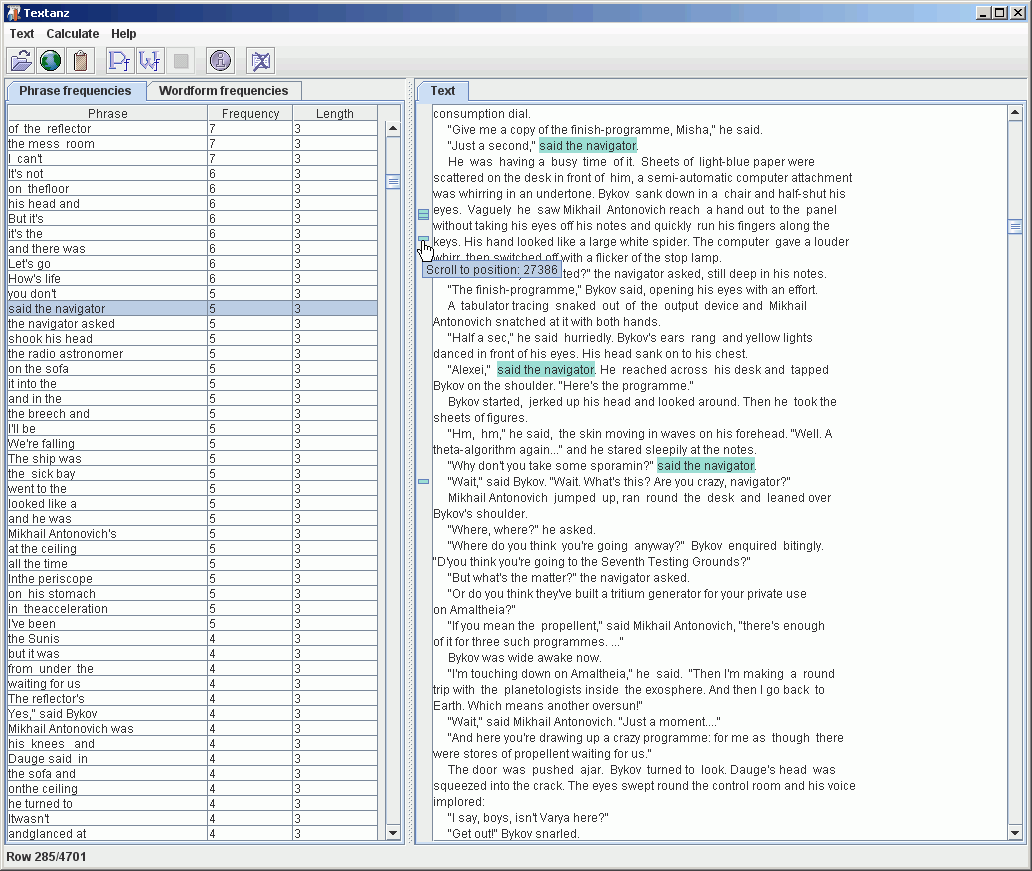Switch to Phrase frequencies tab
Image resolution: width=1032 pixels, height=871 pixels.
(x=75, y=91)
